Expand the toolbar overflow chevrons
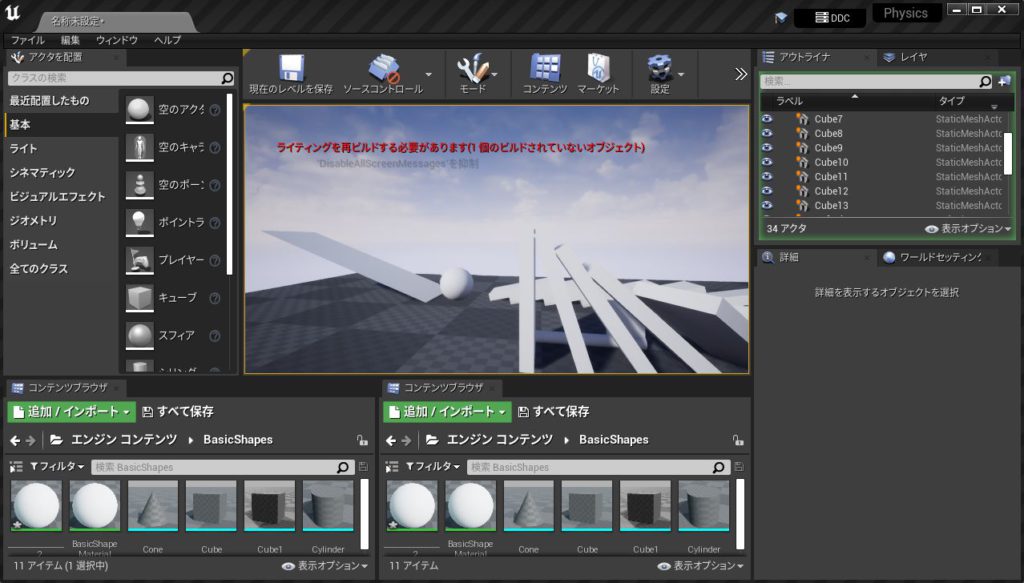The image size is (1024, 583). click(x=741, y=74)
